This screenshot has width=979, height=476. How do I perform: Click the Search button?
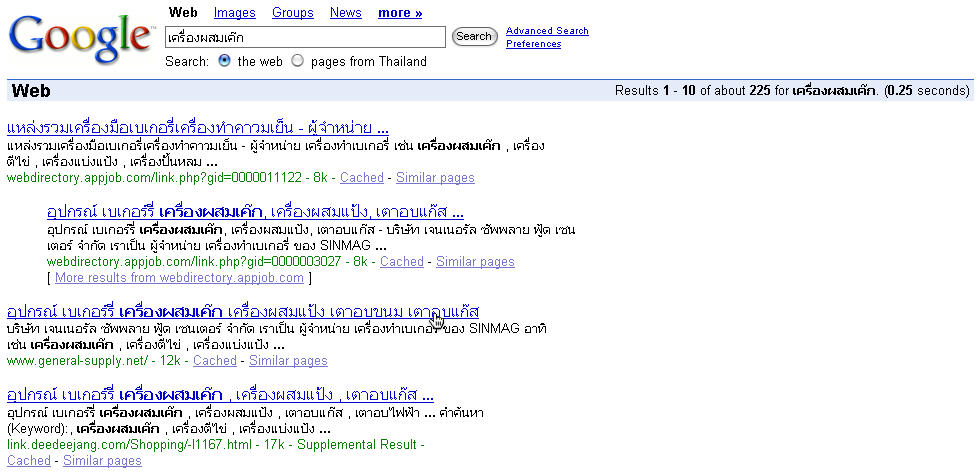coord(475,36)
